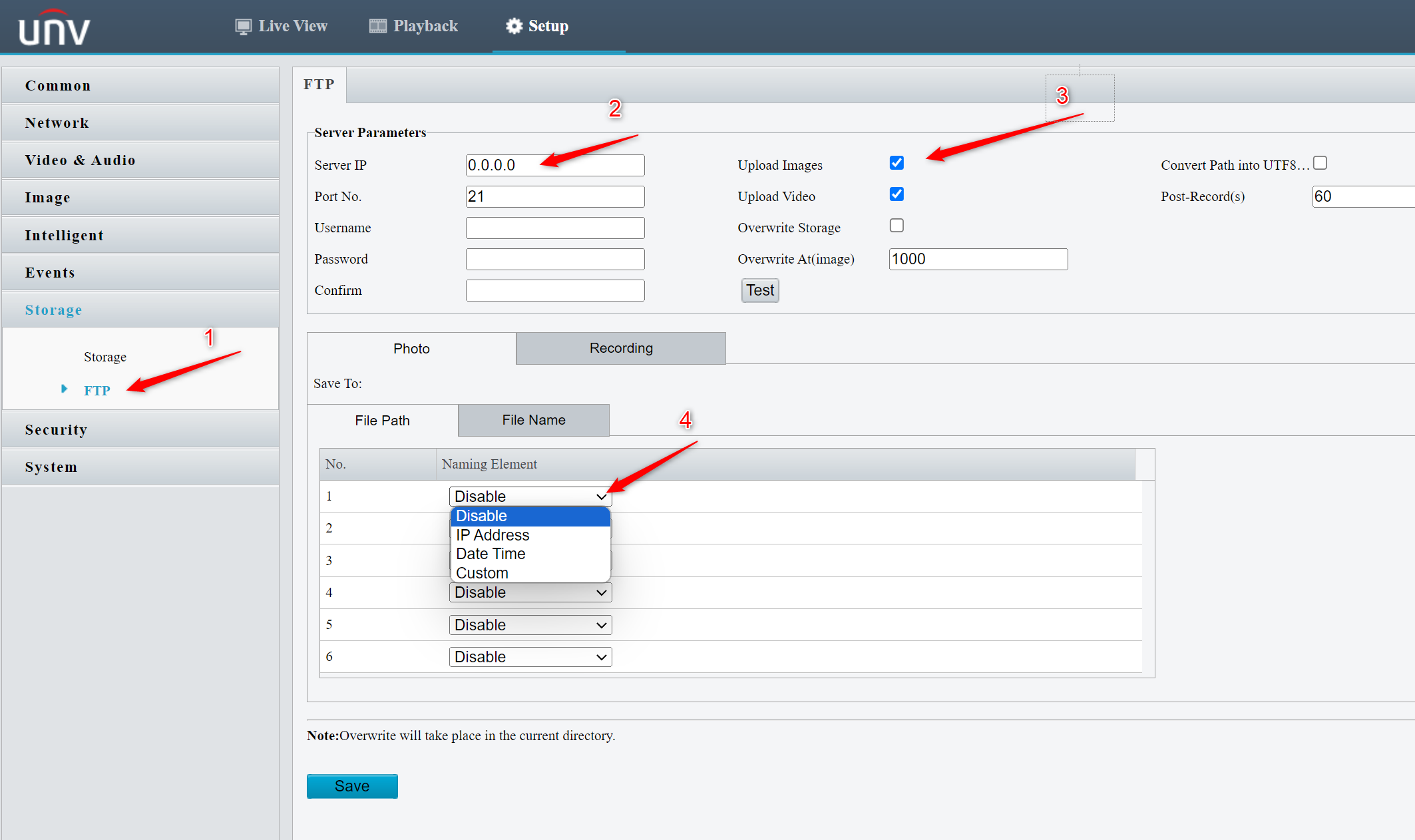1415x840 pixels.
Task: Click the FTP page tab header
Action: (319, 85)
